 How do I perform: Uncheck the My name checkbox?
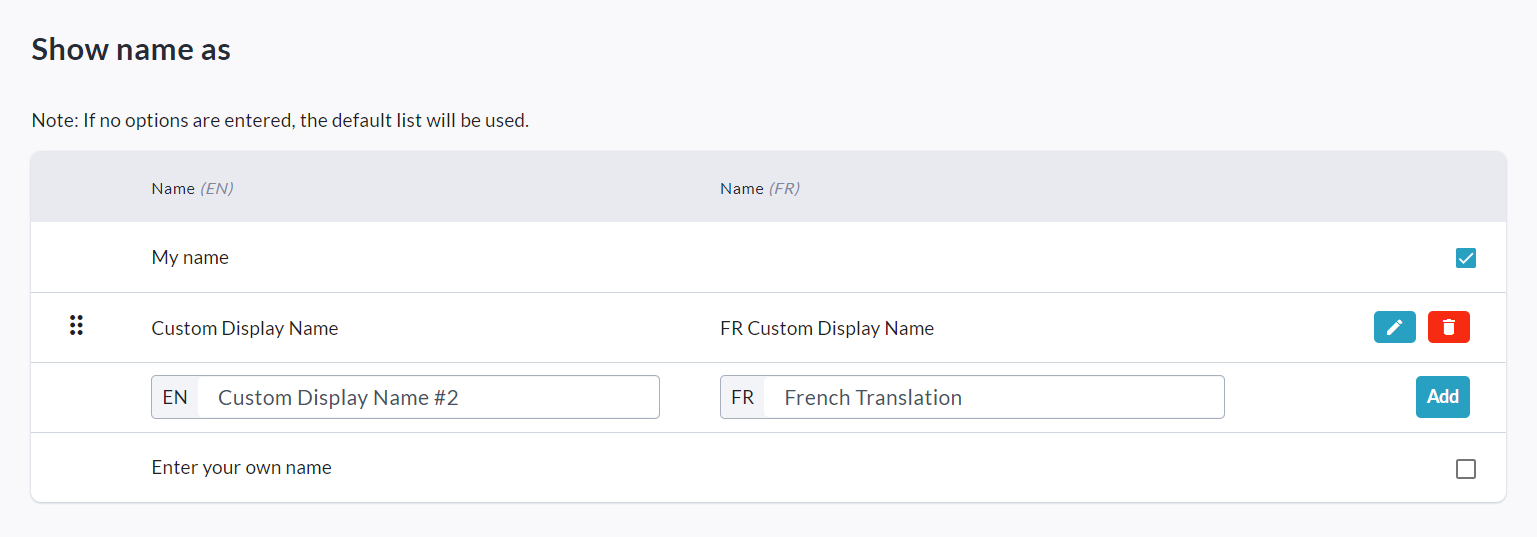pos(1465,258)
